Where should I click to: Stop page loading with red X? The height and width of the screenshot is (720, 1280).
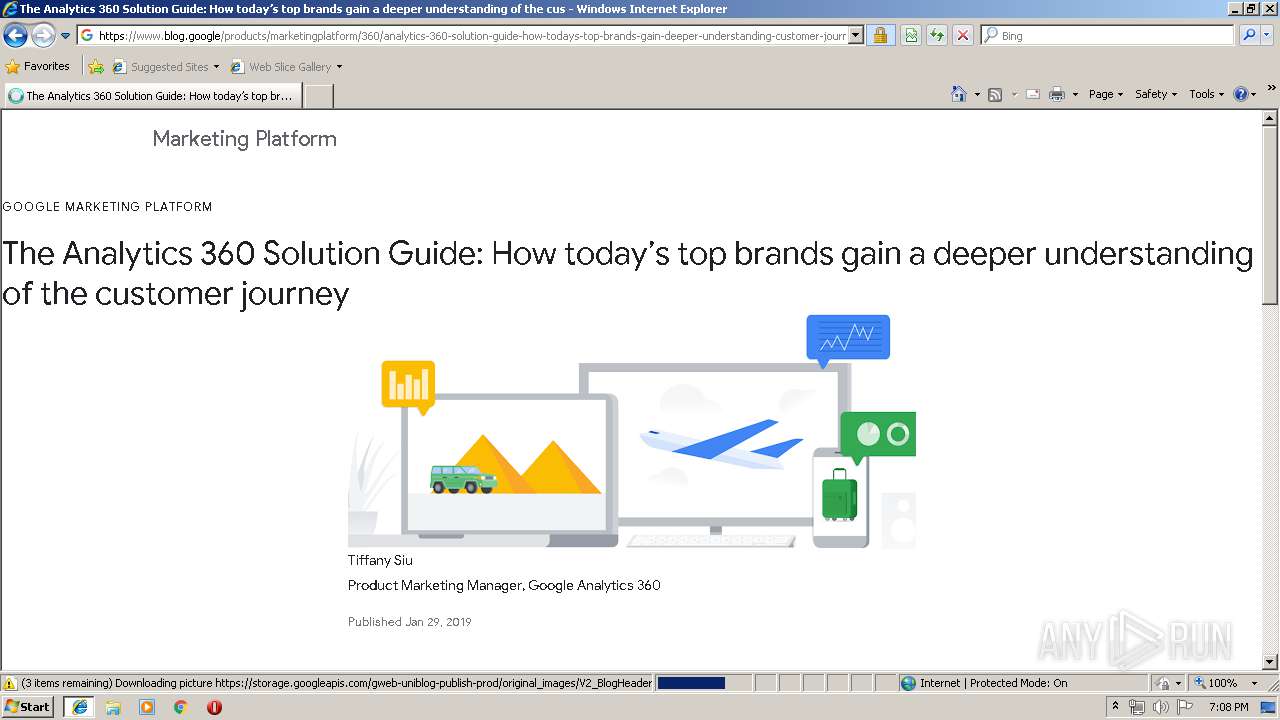click(963, 36)
